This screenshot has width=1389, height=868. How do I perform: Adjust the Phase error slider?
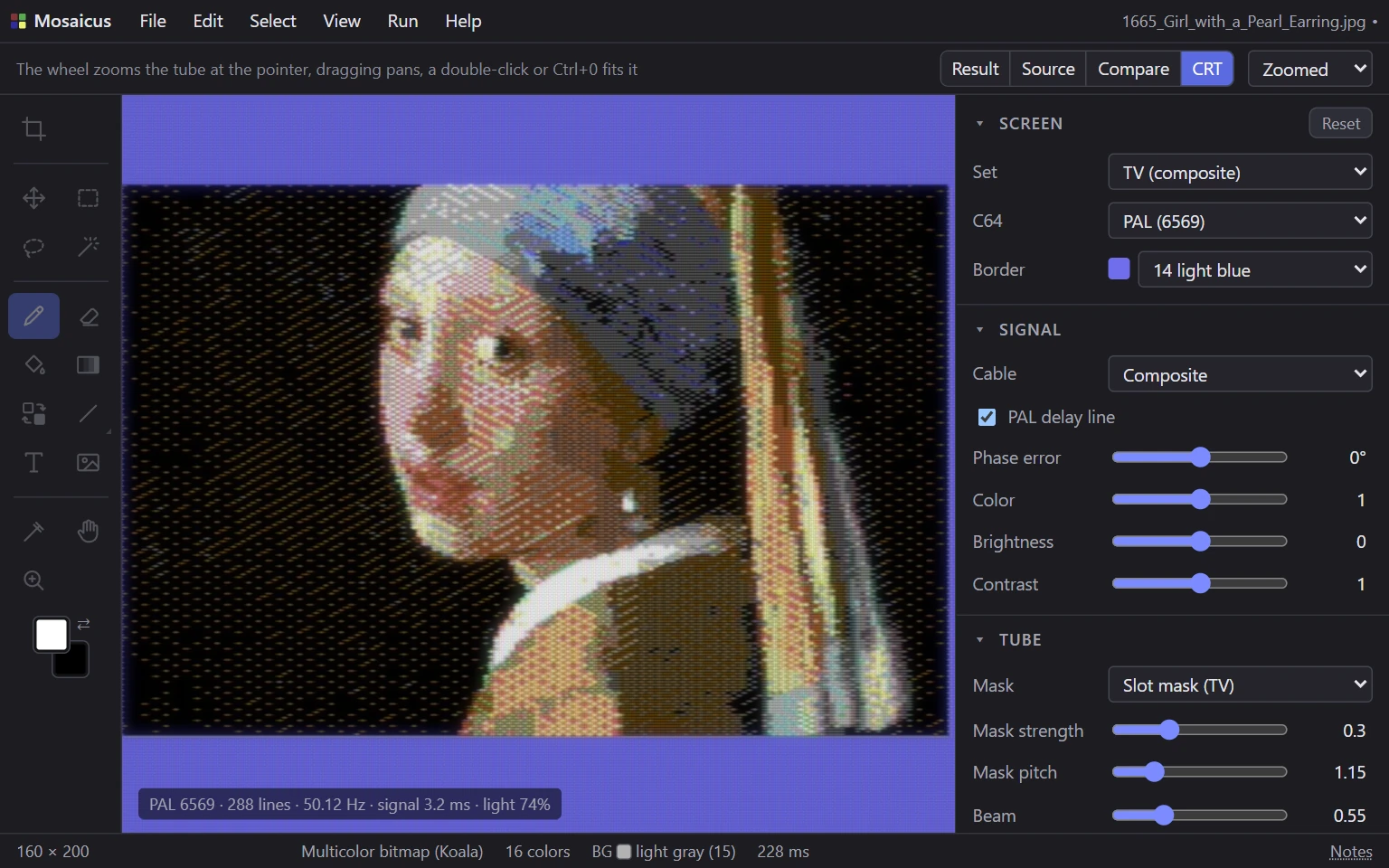point(1199,458)
